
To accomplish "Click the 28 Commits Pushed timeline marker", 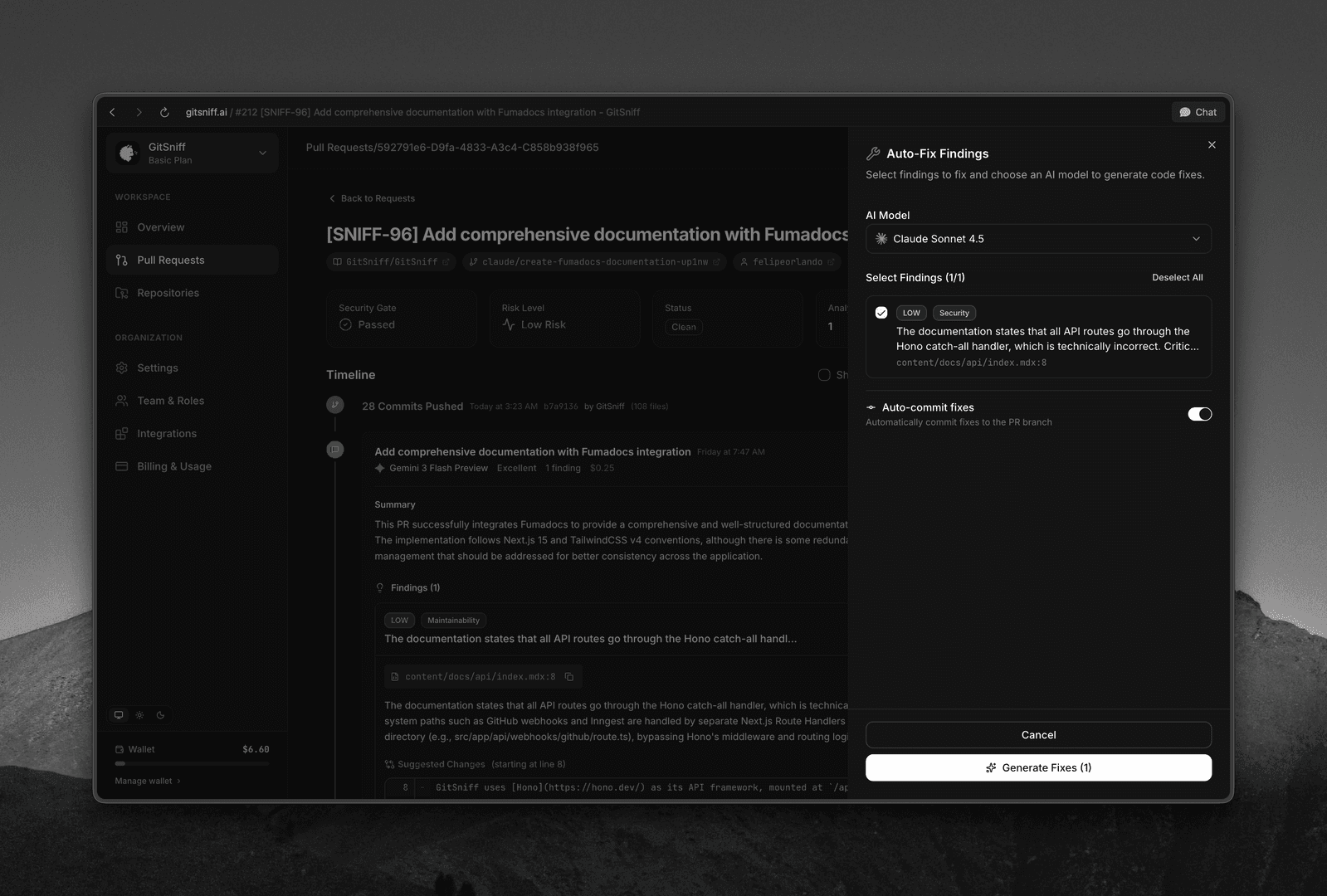I will pyautogui.click(x=335, y=405).
